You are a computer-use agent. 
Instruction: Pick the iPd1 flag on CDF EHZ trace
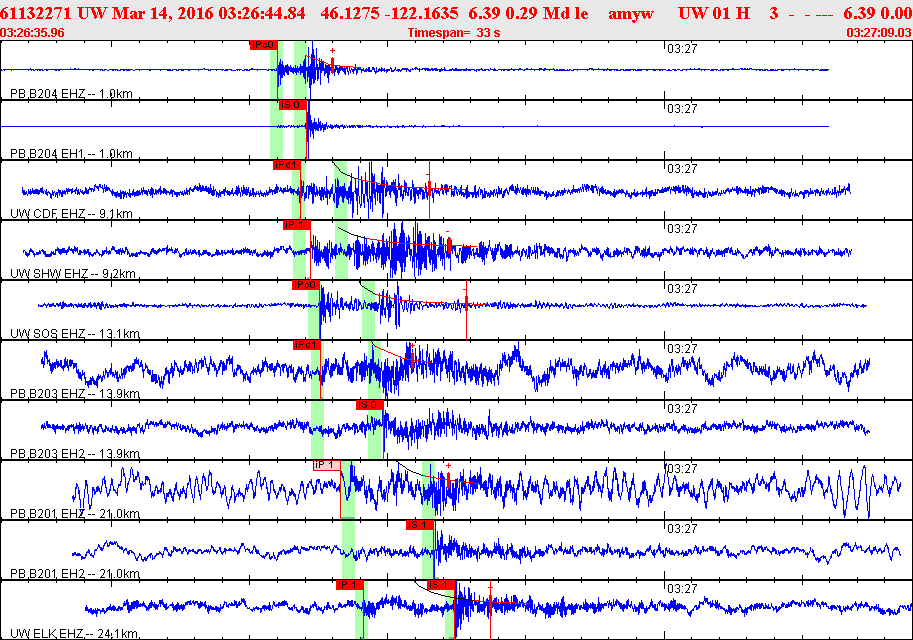tap(285, 165)
